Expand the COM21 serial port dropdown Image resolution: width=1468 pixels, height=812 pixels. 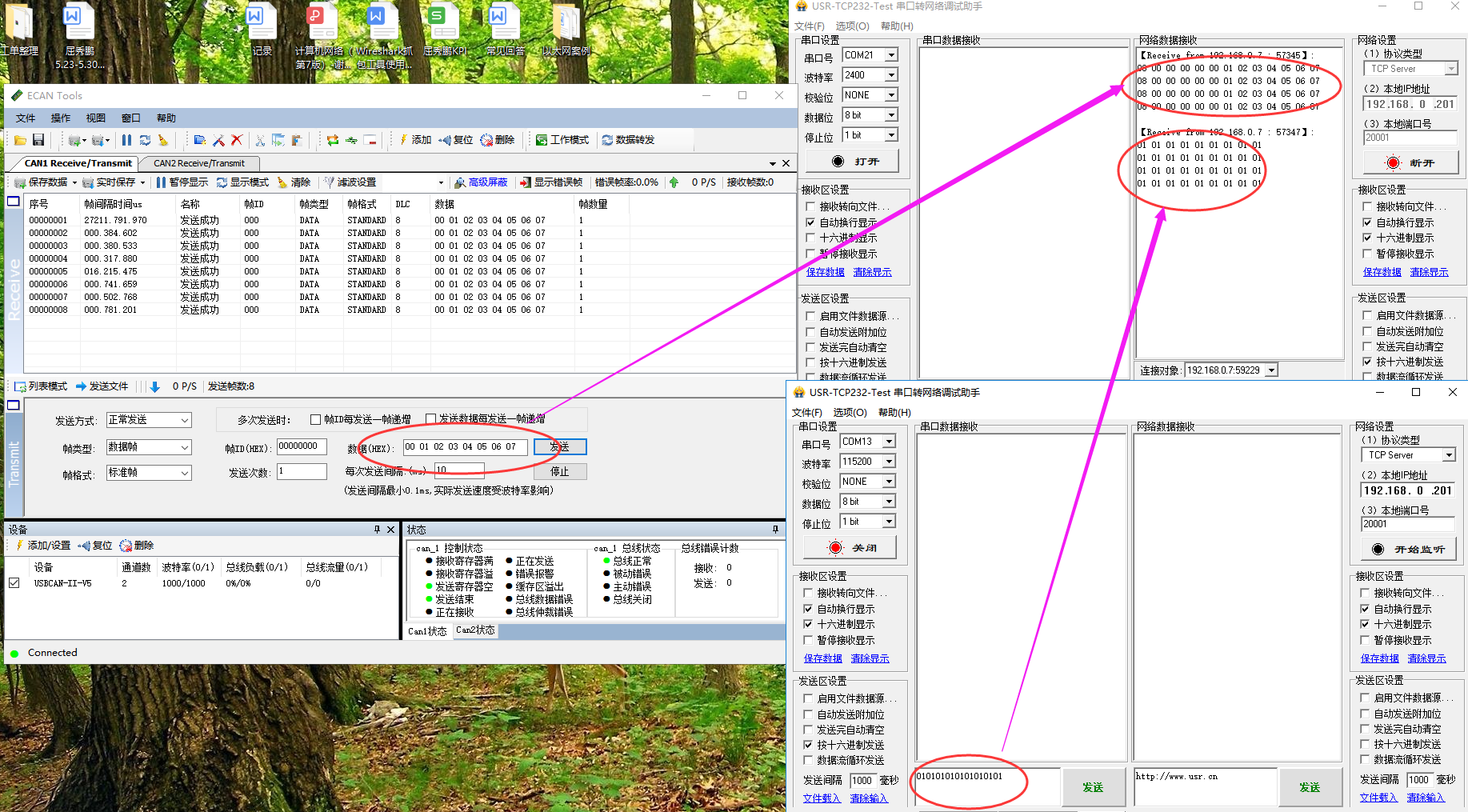click(891, 55)
